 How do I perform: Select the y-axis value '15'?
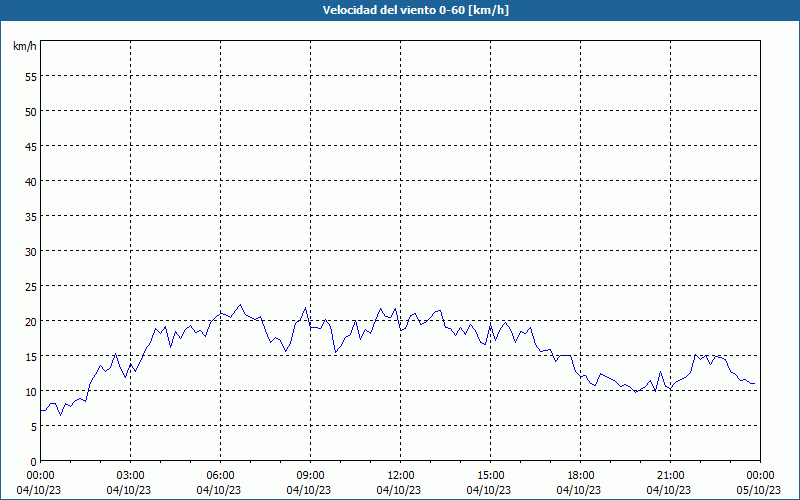[31, 356]
